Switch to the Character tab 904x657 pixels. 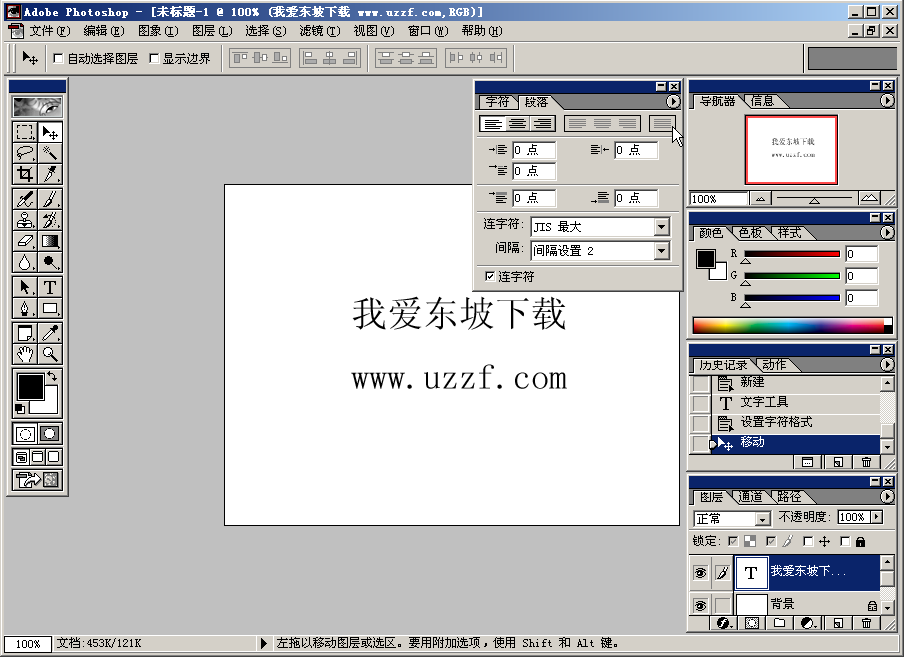(x=497, y=102)
